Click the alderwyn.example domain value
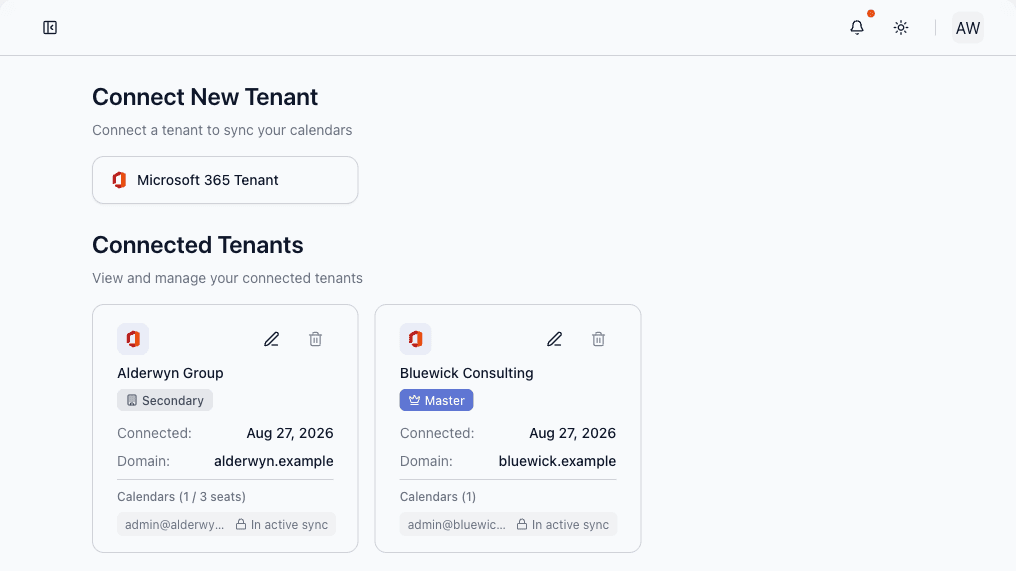 click(273, 461)
